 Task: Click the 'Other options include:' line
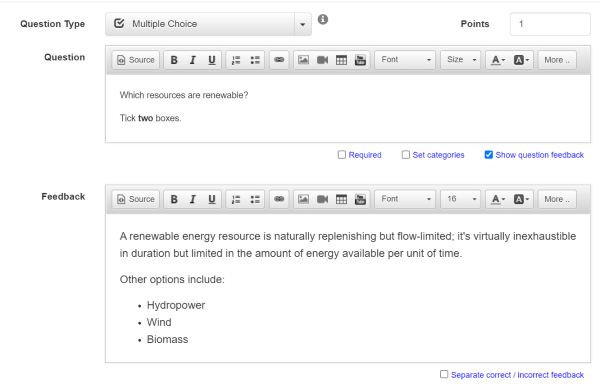[x=172, y=280]
